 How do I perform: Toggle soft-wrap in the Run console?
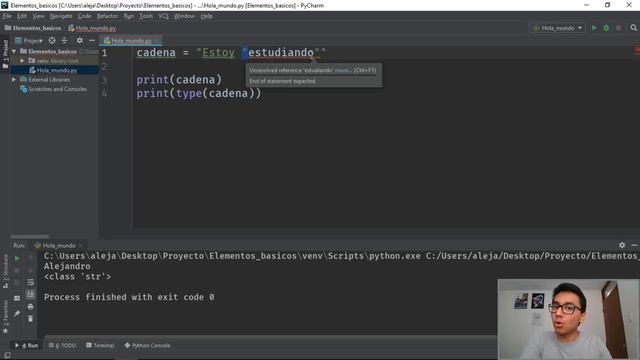31,282
